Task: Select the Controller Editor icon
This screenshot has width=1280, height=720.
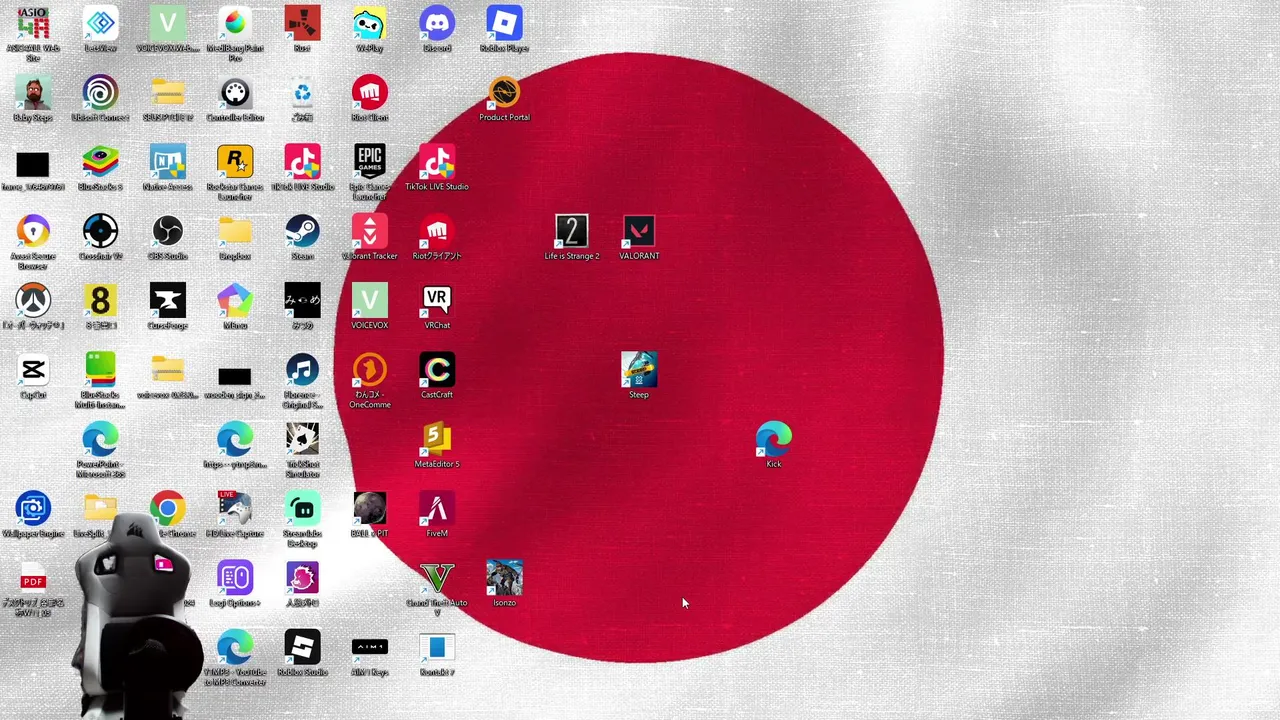Action: point(235,93)
